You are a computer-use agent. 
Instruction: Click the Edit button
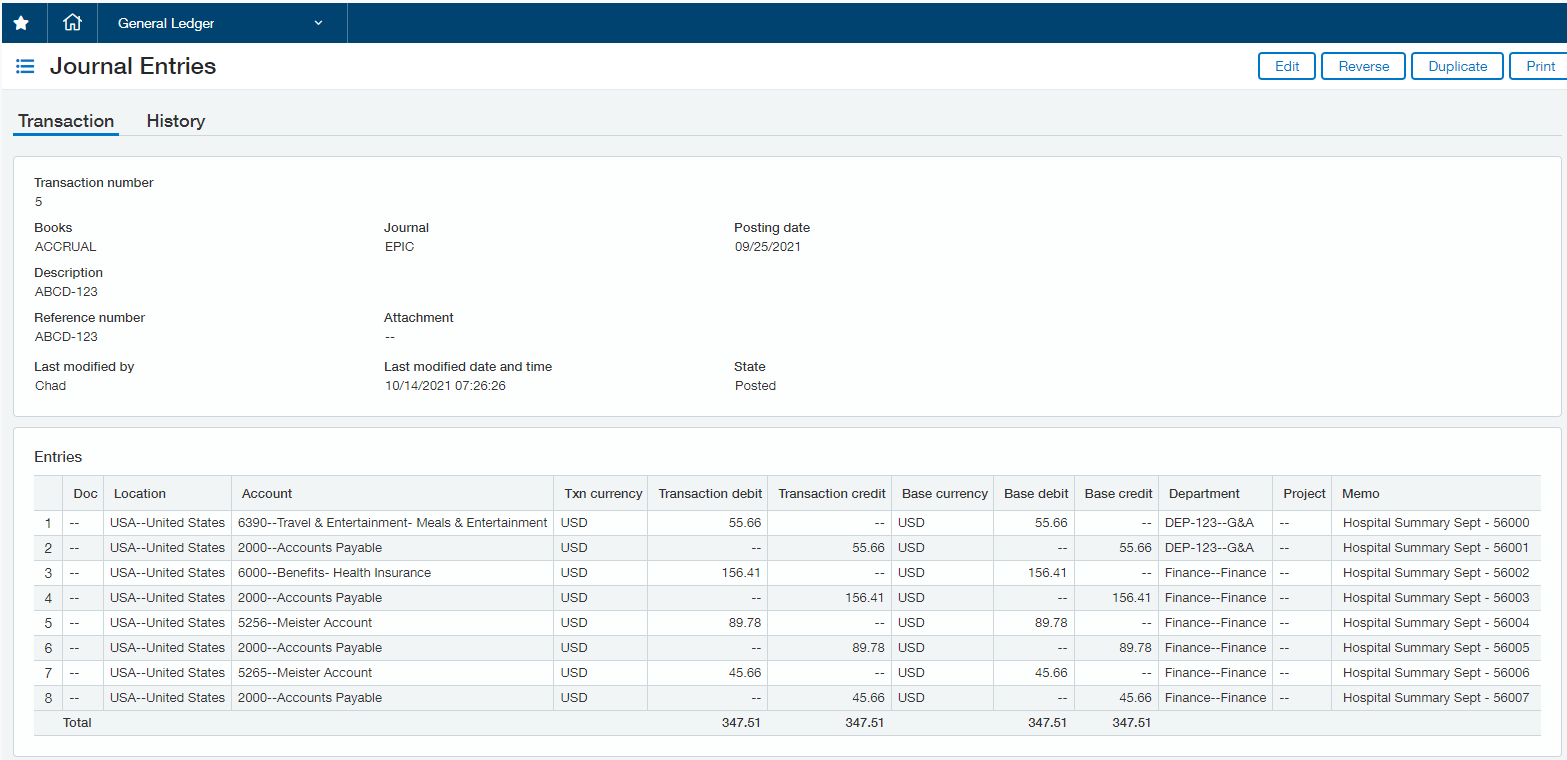coord(1286,66)
